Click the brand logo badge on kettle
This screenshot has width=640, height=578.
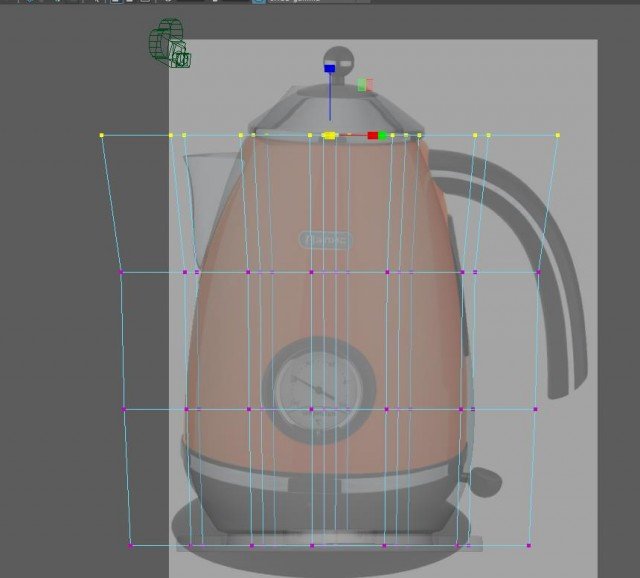pyautogui.click(x=325, y=240)
